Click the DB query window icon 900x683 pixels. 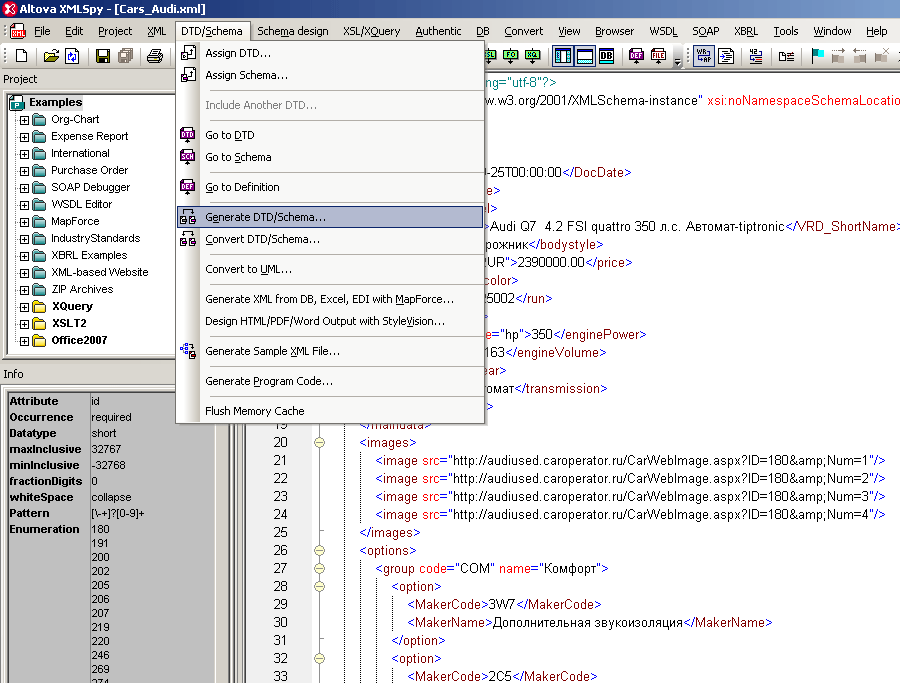click(x=606, y=56)
